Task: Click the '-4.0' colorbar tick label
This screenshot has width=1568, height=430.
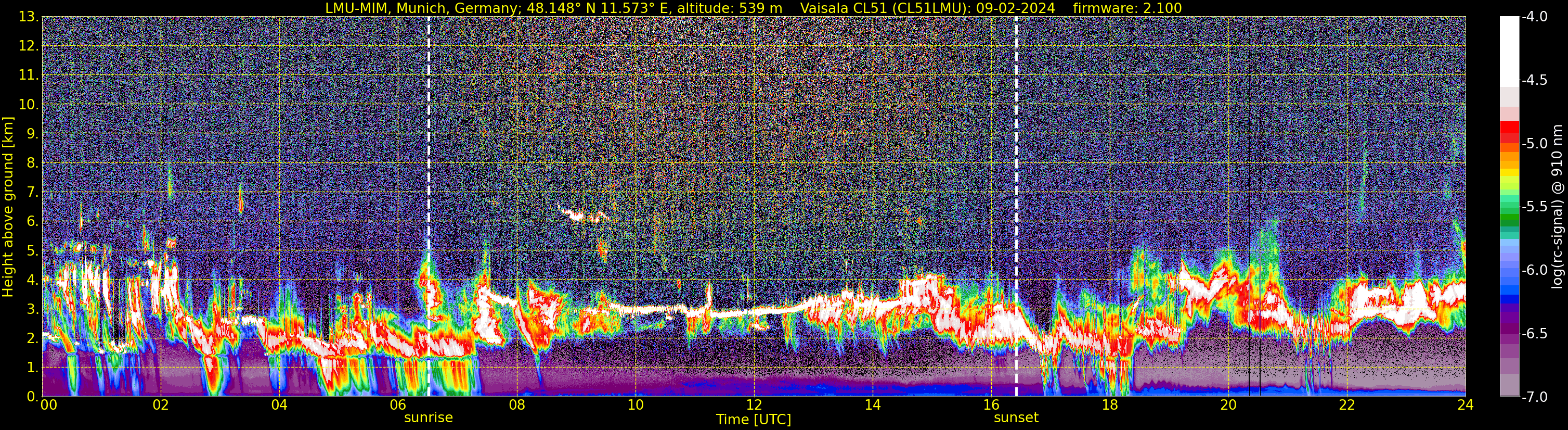Action: point(1534,17)
